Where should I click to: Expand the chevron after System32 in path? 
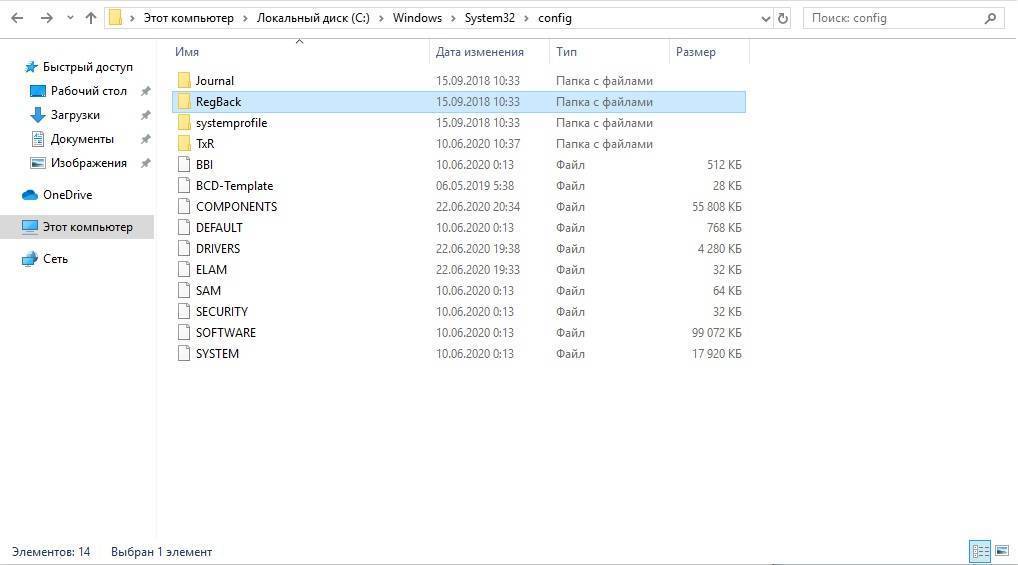526,18
